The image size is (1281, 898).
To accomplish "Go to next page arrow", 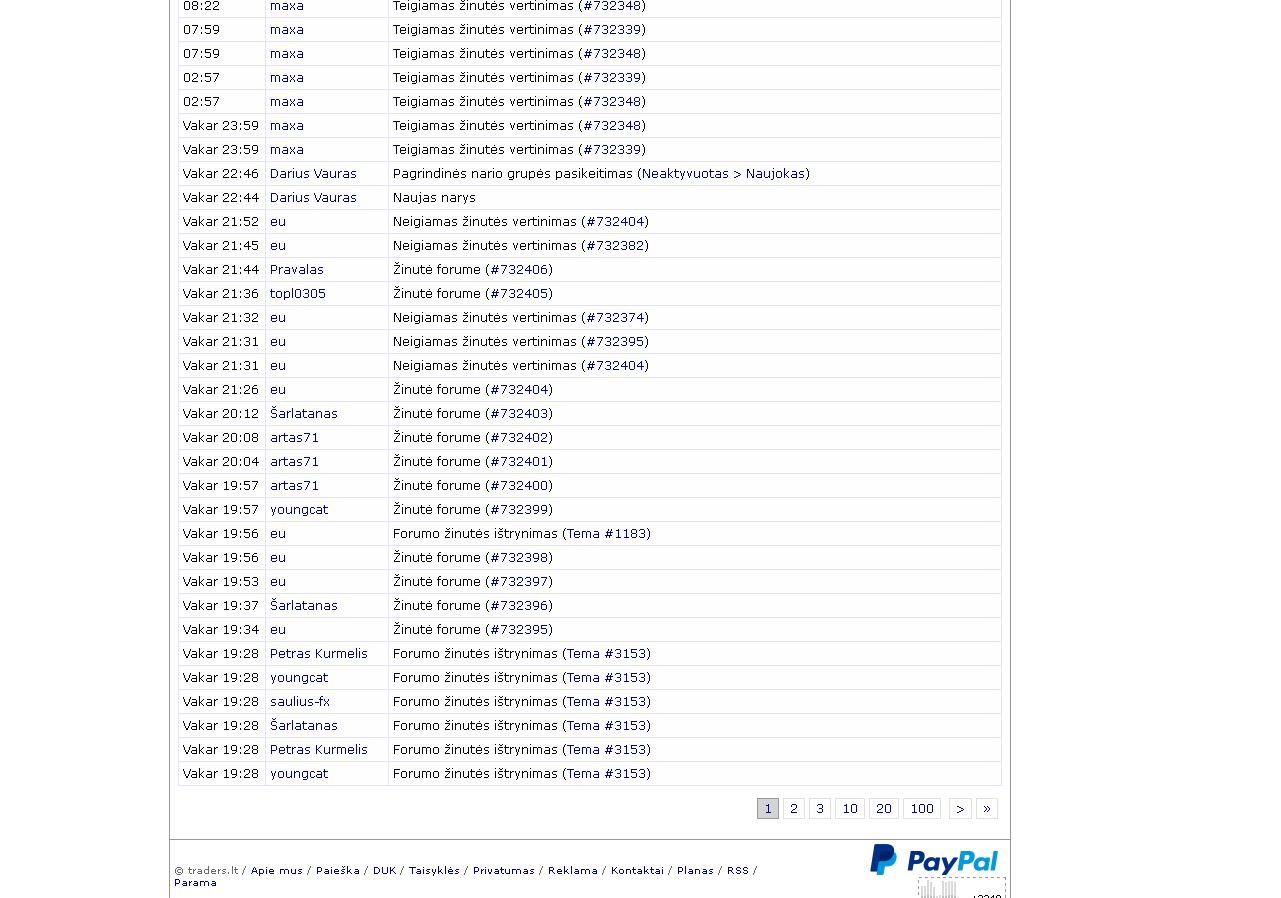I will (960, 809).
